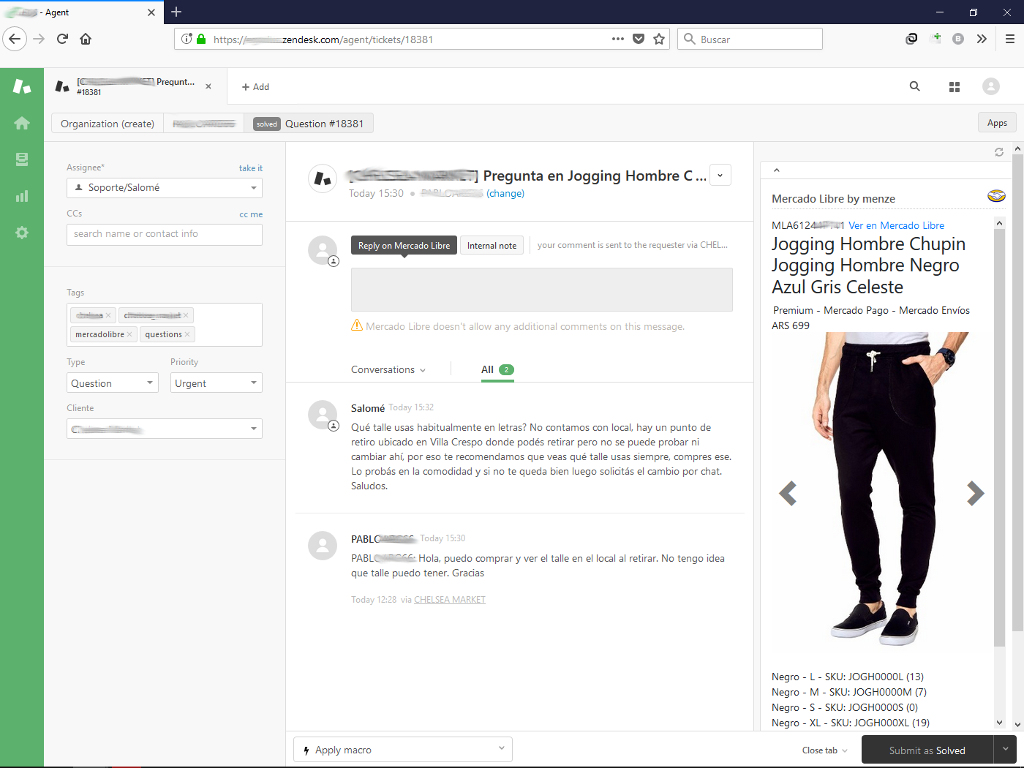This screenshot has width=1024, height=768.
Task: Open the Reporting bar chart icon
Action: coord(21,196)
